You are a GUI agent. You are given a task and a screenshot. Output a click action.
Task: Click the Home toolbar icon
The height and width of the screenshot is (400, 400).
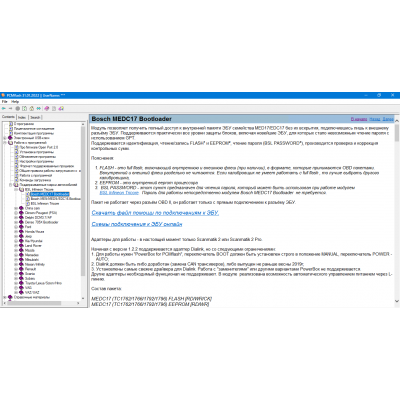click(32, 108)
